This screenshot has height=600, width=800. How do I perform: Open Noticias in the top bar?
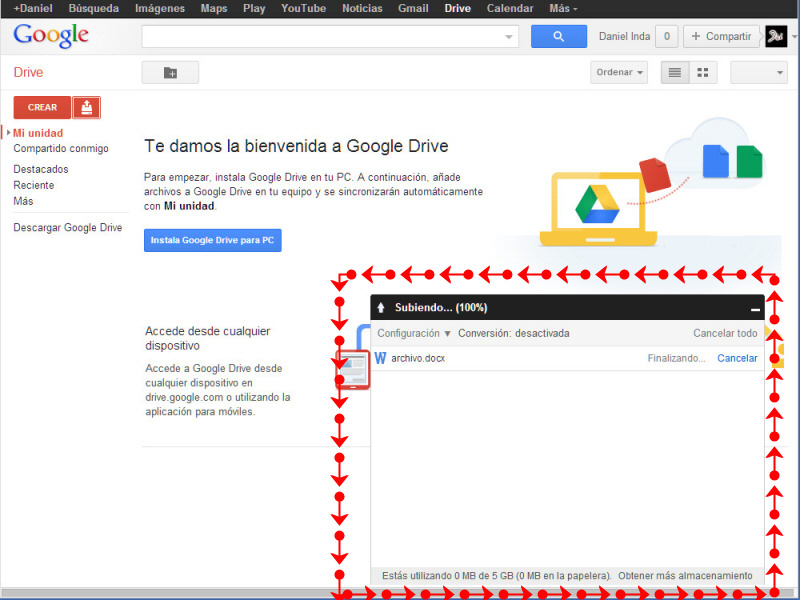[362, 9]
